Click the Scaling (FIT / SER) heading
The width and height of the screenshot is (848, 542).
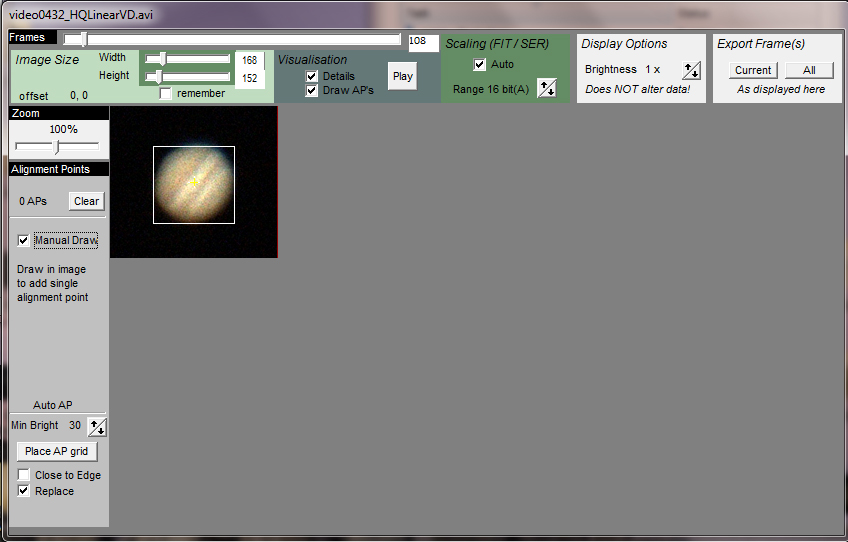497,44
